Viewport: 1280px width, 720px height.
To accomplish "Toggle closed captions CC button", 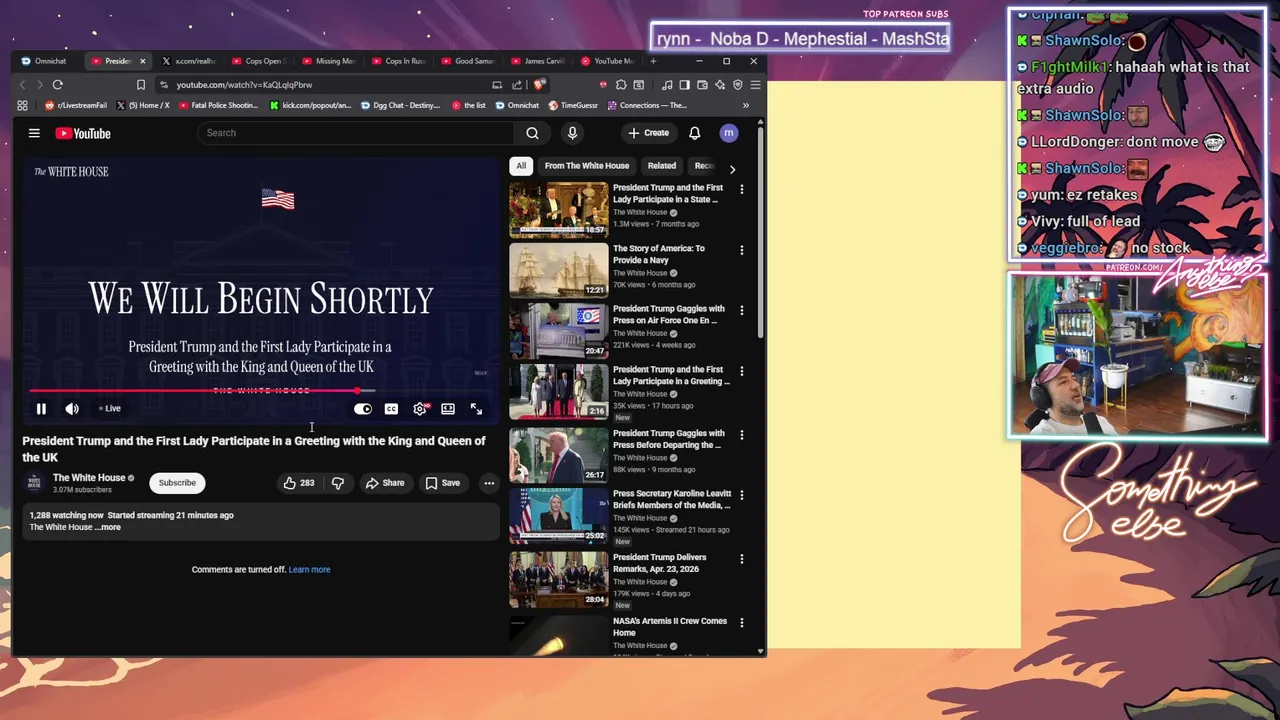I will [x=391, y=409].
